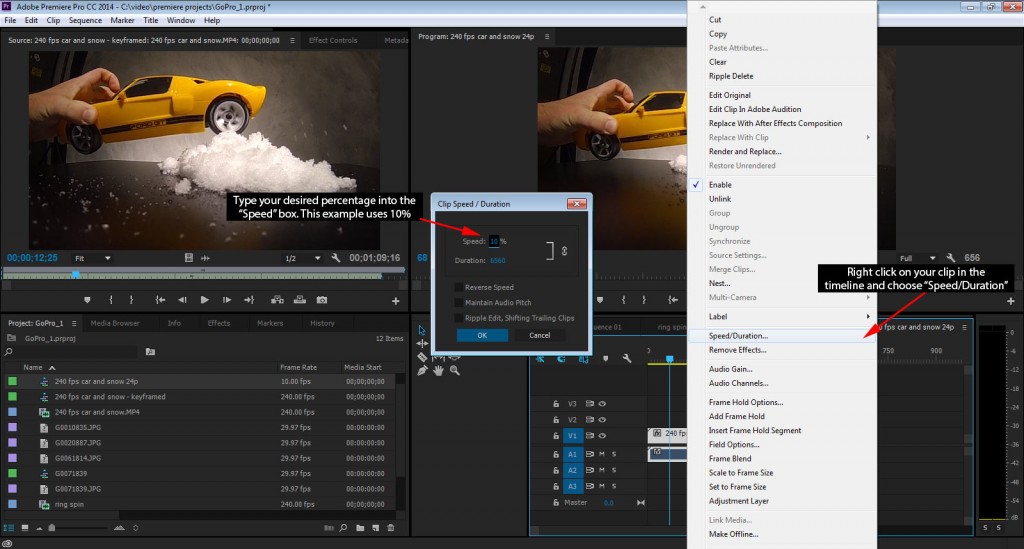Select the Hand tool
This screenshot has height=549, width=1024.
click(x=438, y=370)
